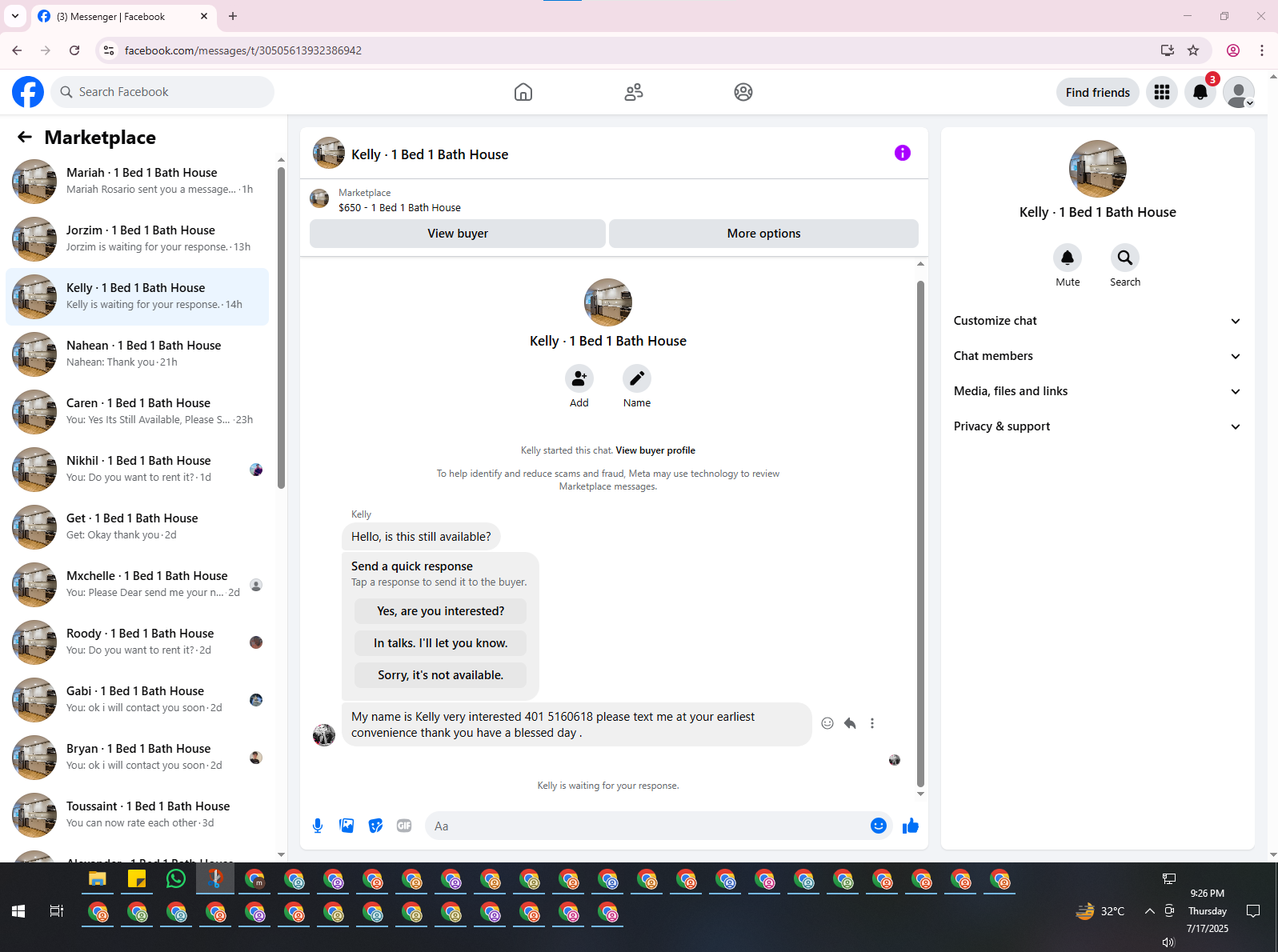
Task: Attach a photo file to message
Action: (x=347, y=826)
